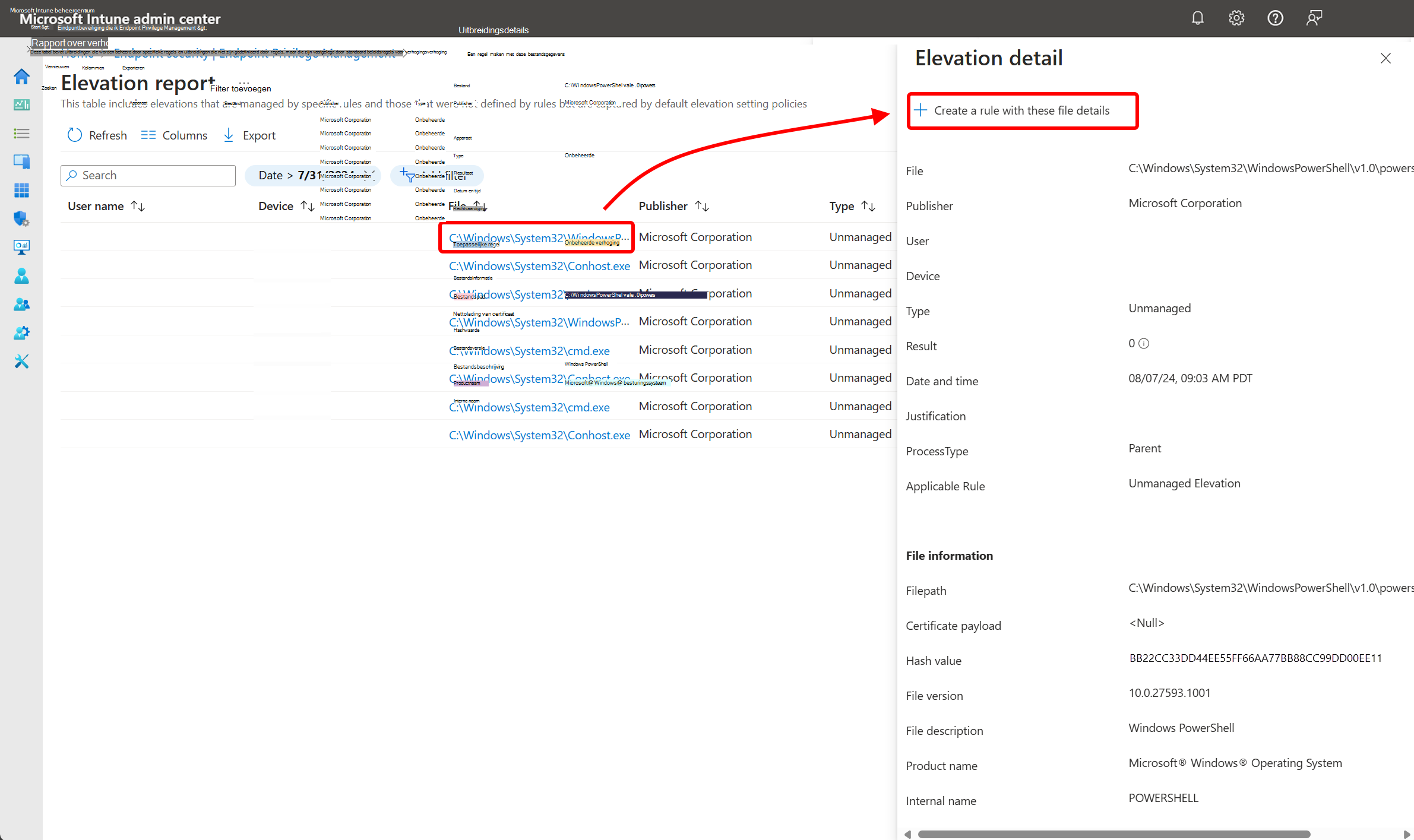Image resolution: width=1414 pixels, height=840 pixels.
Task: Select the File description value Windows PowerShell
Action: pyautogui.click(x=1181, y=728)
